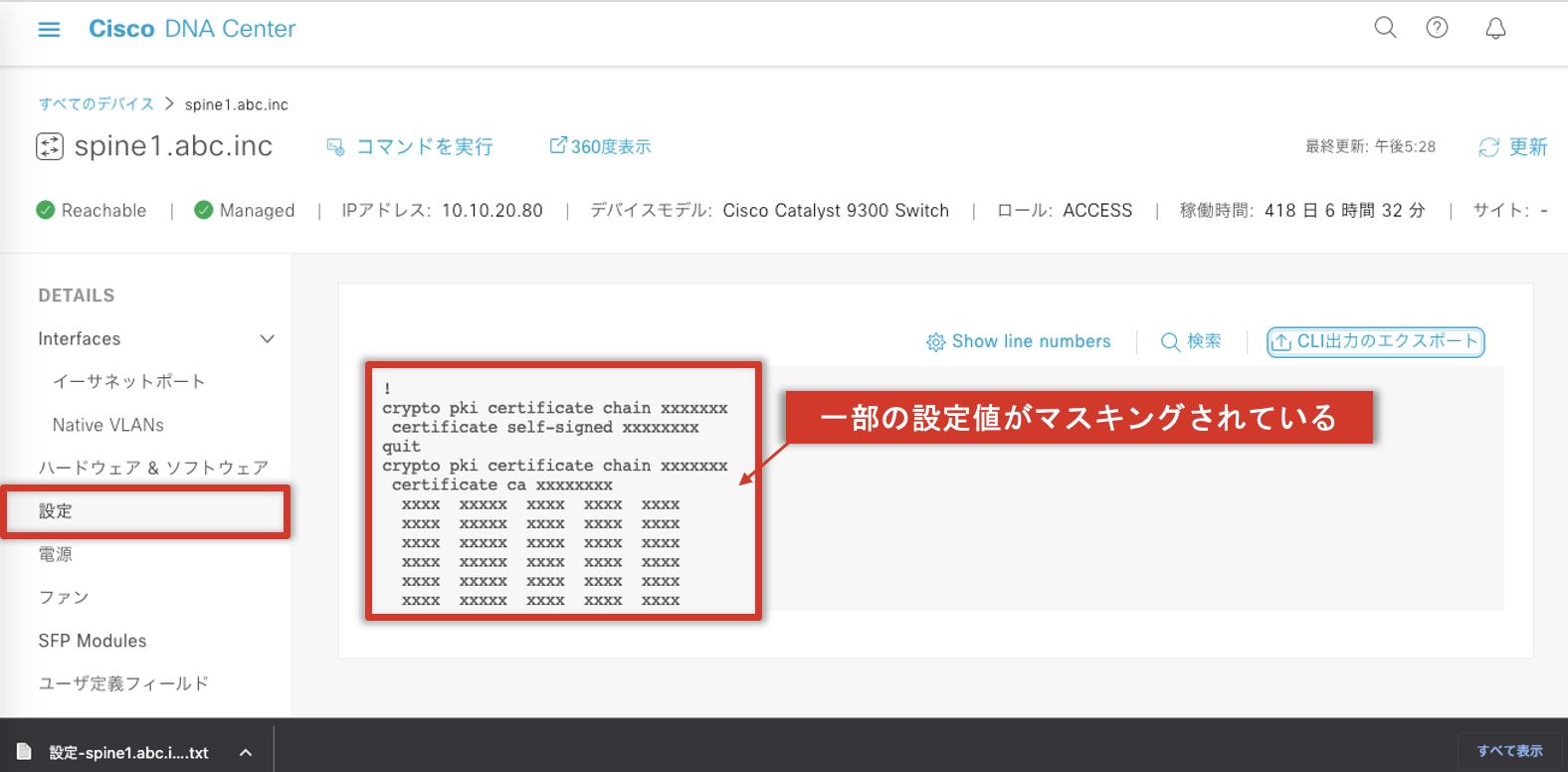Select イーサネットポート in sidebar

[x=128, y=382]
